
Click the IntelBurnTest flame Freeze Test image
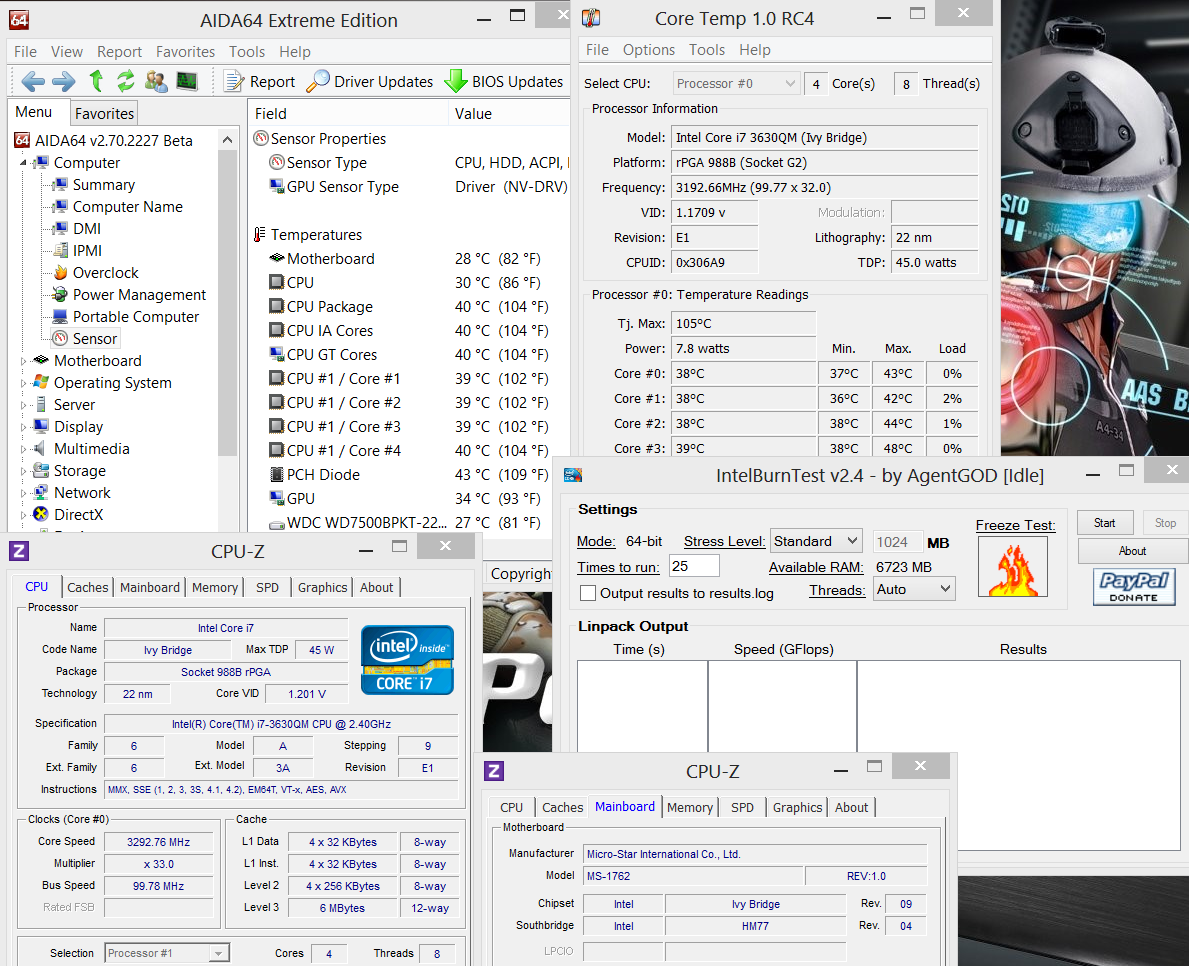(1012, 567)
